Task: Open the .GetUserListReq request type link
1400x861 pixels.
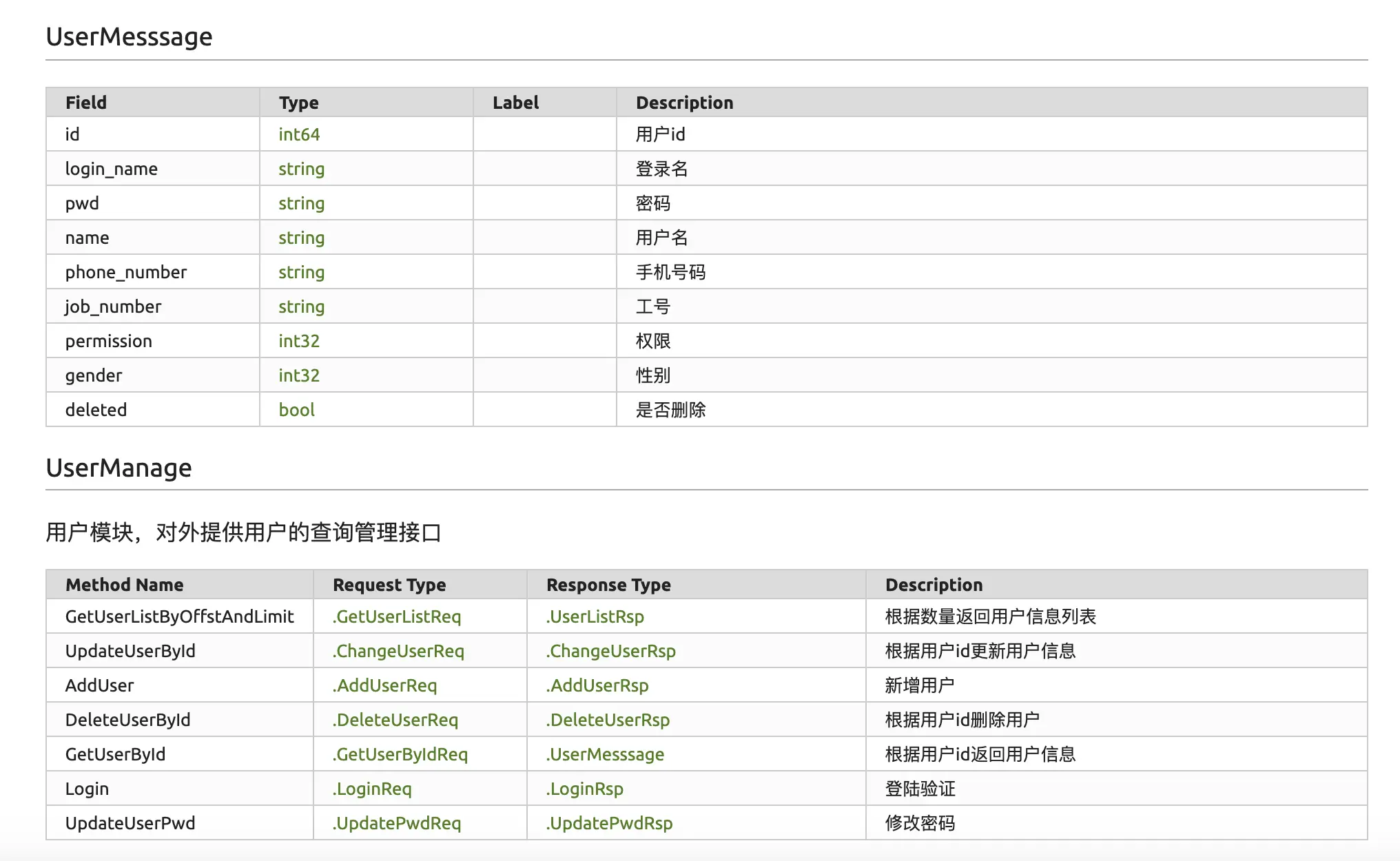Action: tap(397, 616)
